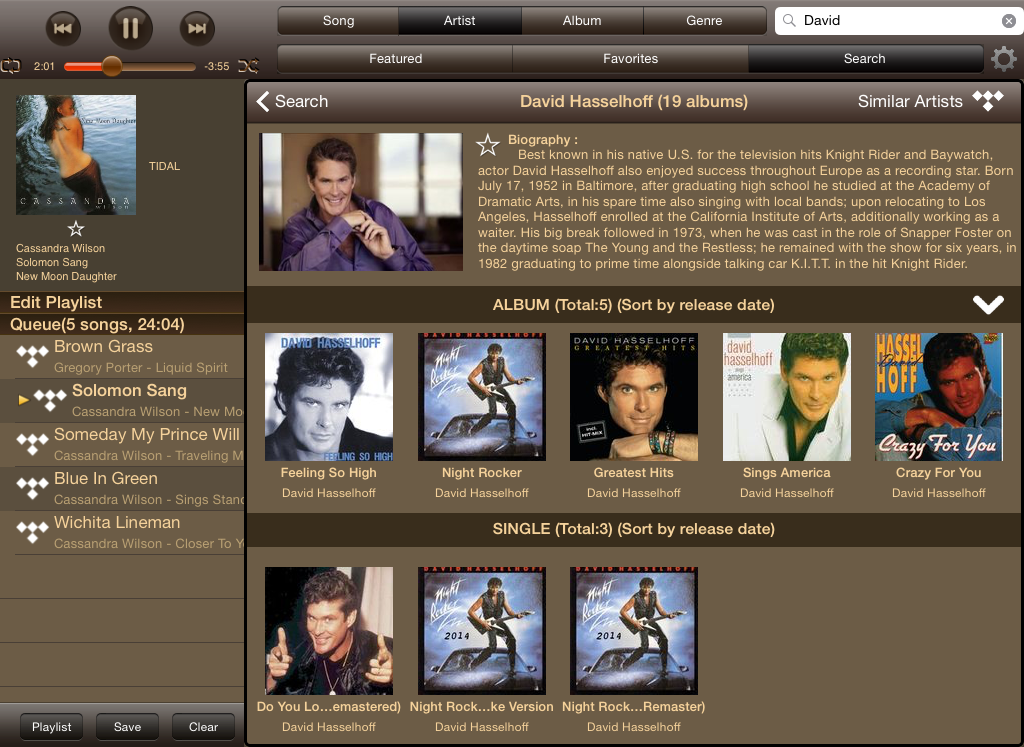Open Similar Artists

pos(910,101)
